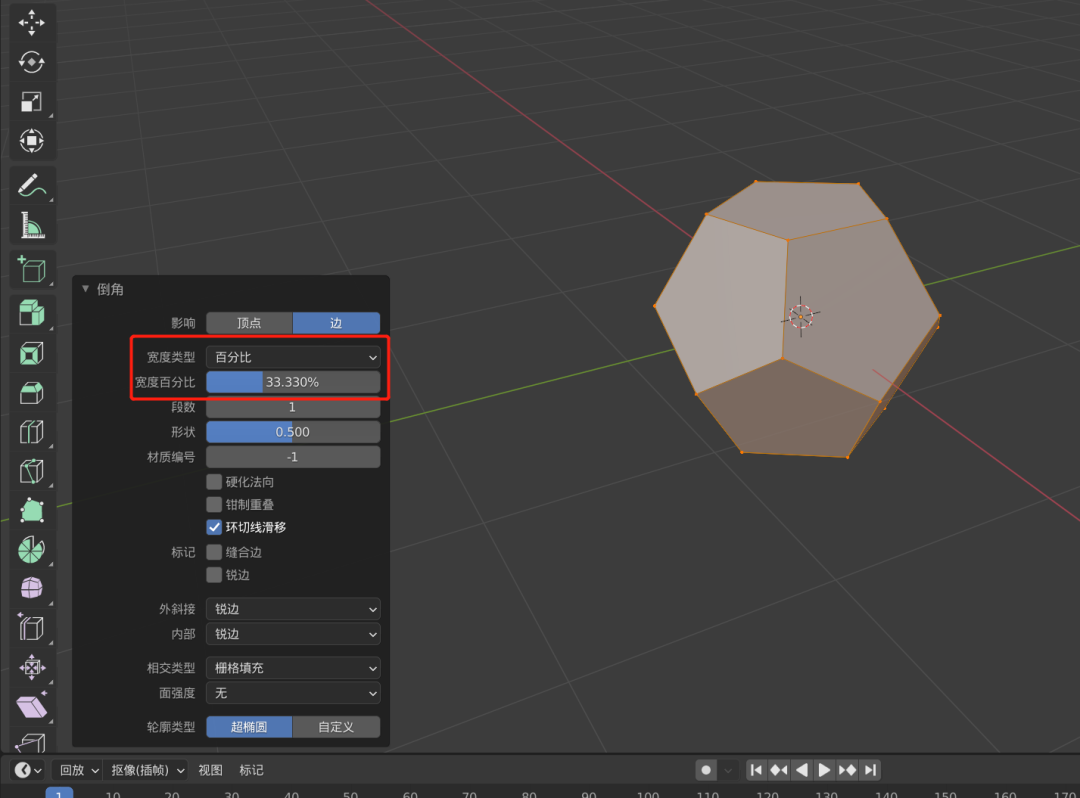This screenshot has width=1080, height=798.
Task: Set bevel affect to 顶点
Action: point(249,323)
